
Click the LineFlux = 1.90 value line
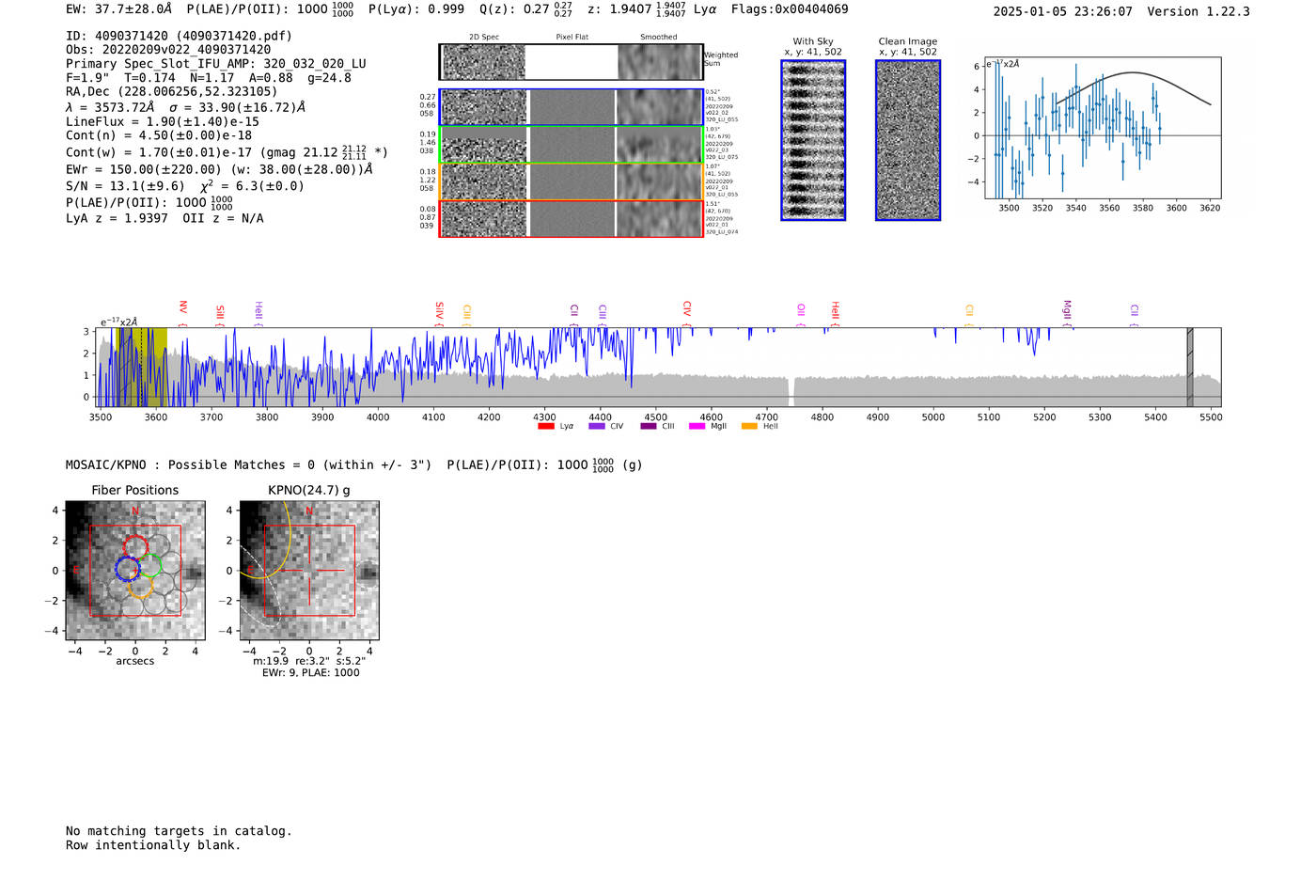162,121
